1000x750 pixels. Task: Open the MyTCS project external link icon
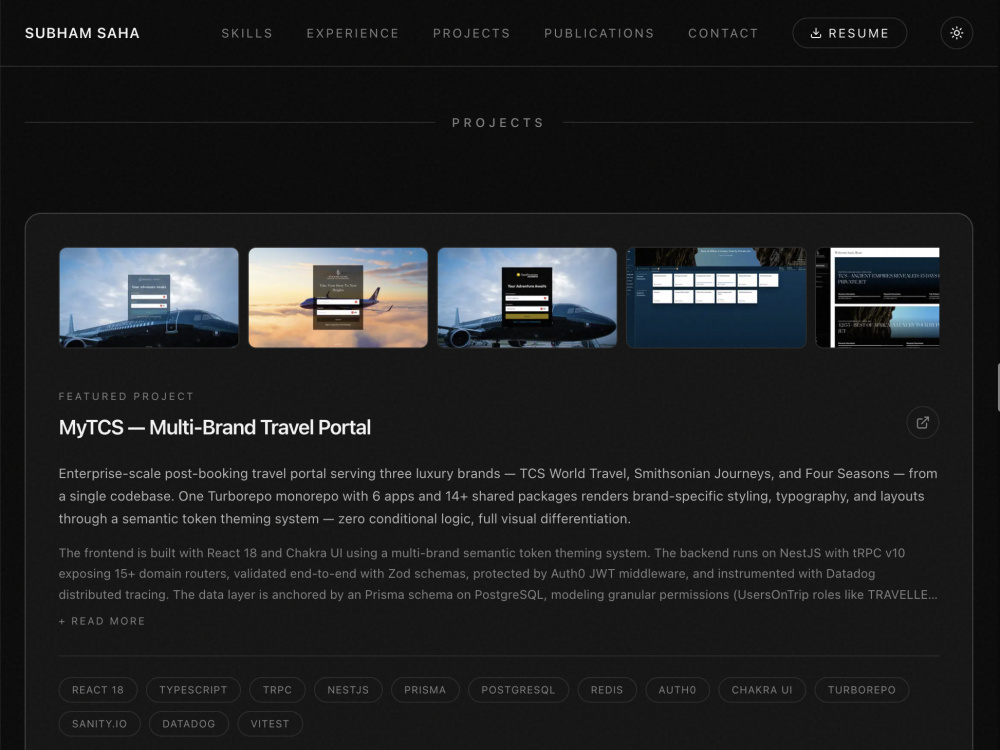click(x=922, y=423)
